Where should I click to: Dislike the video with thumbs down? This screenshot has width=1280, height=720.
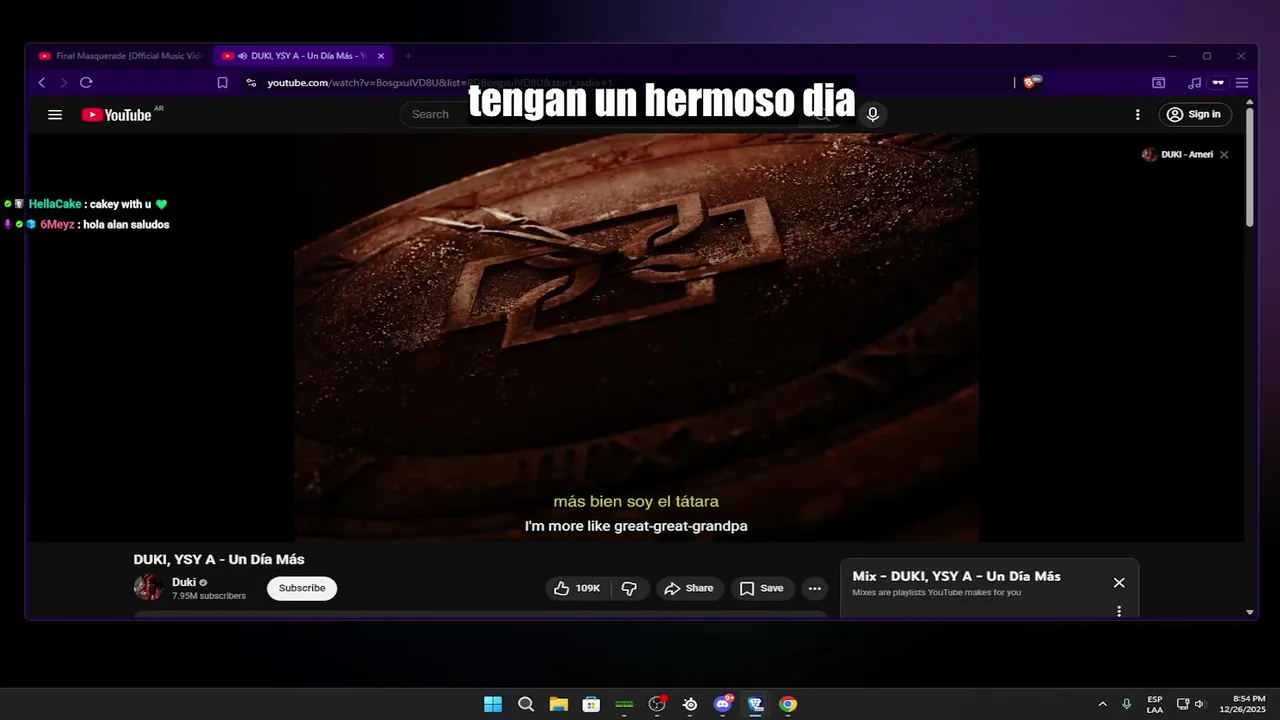(630, 588)
